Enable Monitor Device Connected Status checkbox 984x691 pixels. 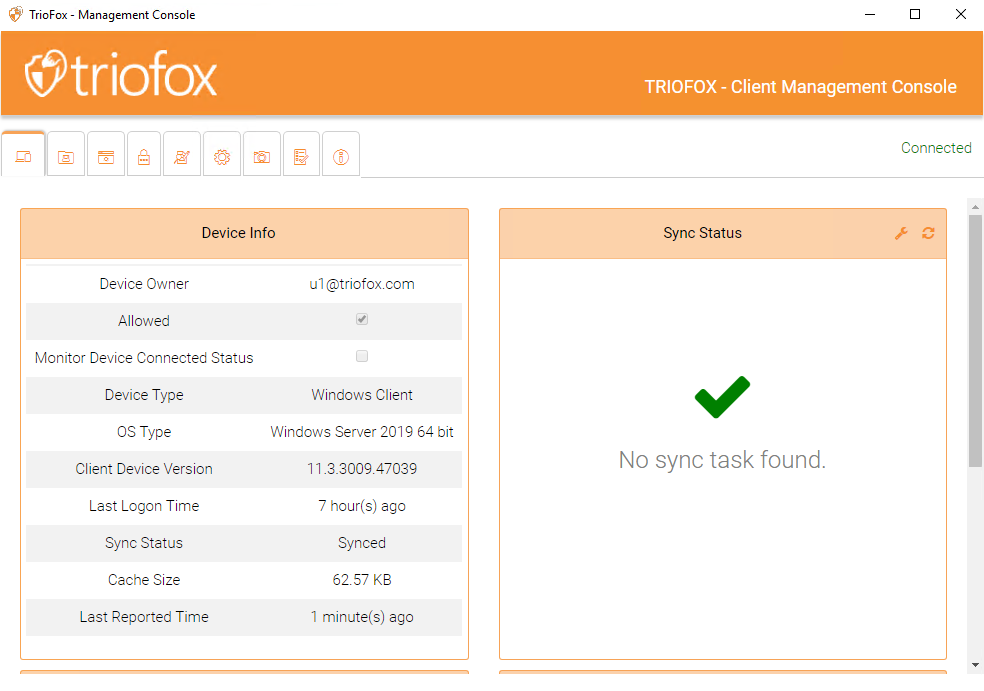point(362,356)
